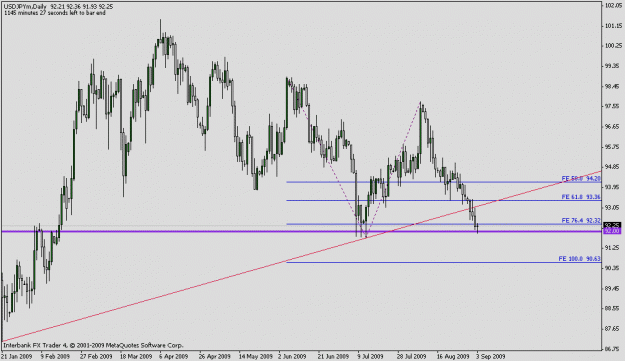The width and height of the screenshot is (625, 361).
Task: Click the 101.15 price axis label
Action: point(613,26)
